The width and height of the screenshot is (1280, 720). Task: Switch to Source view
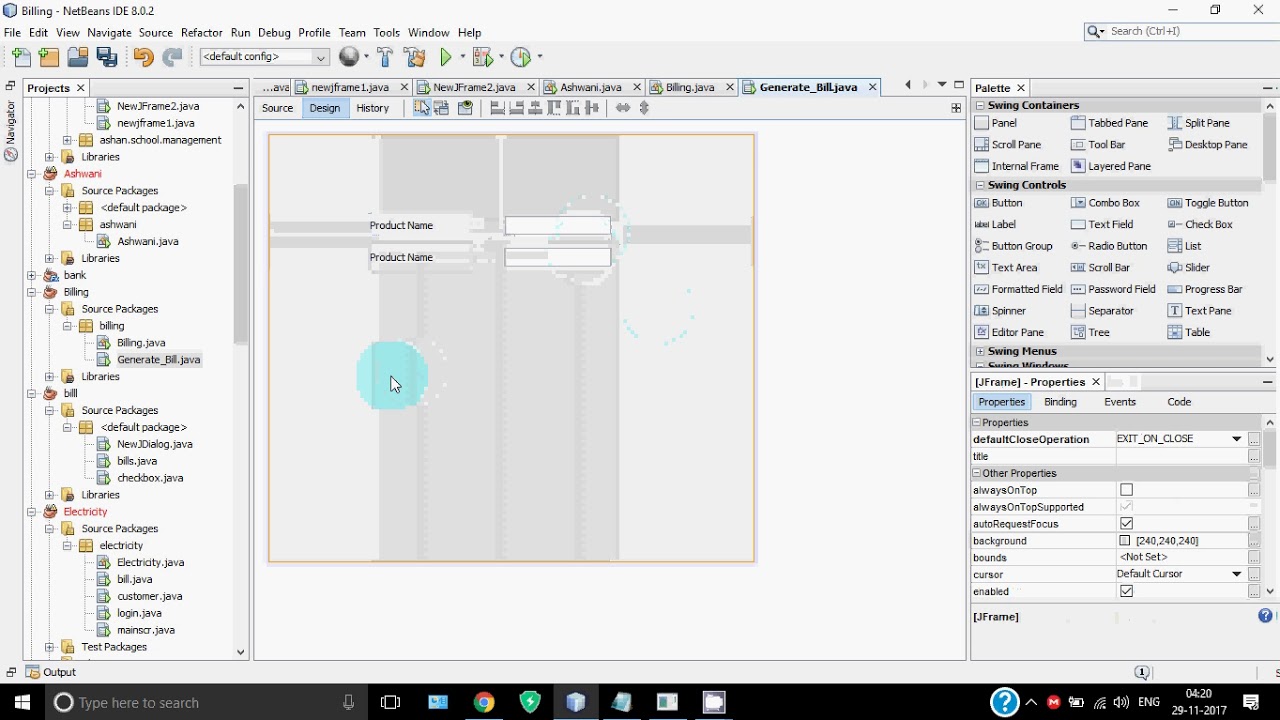277,108
